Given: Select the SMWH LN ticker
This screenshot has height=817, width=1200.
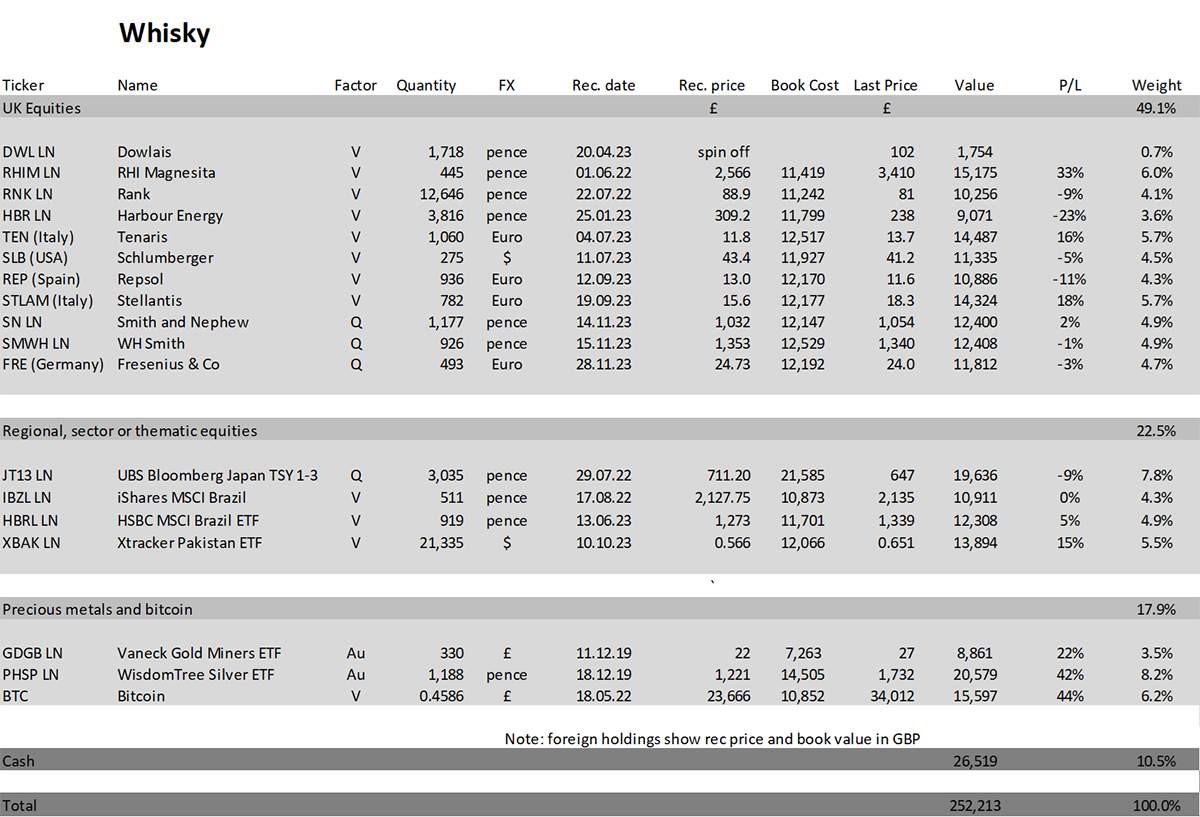Looking at the screenshot, I should coord(35,343).
